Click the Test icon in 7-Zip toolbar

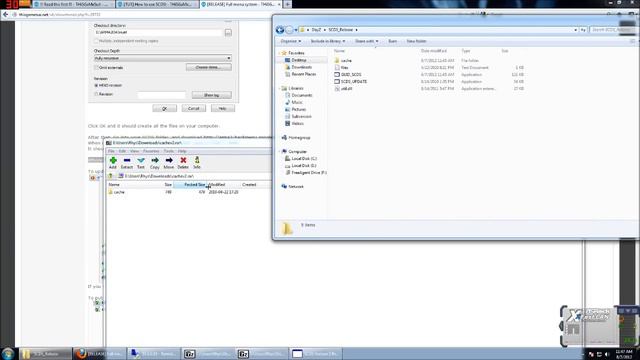(x=141, y=160)
